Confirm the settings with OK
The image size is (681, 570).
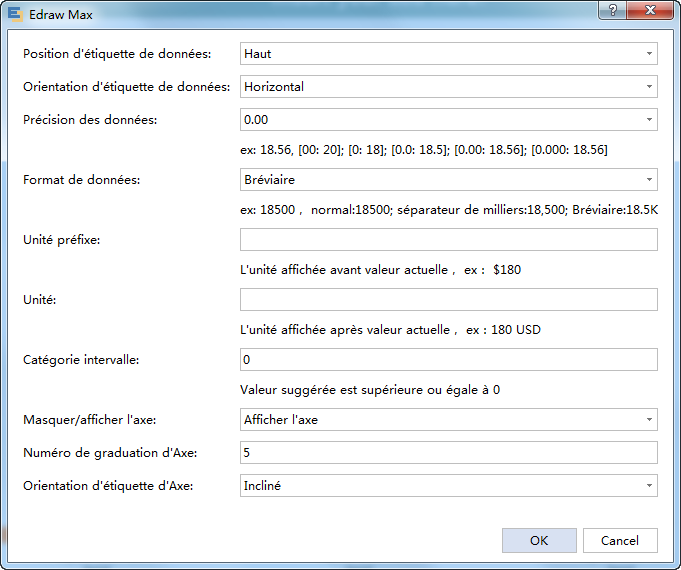[539, 540]
